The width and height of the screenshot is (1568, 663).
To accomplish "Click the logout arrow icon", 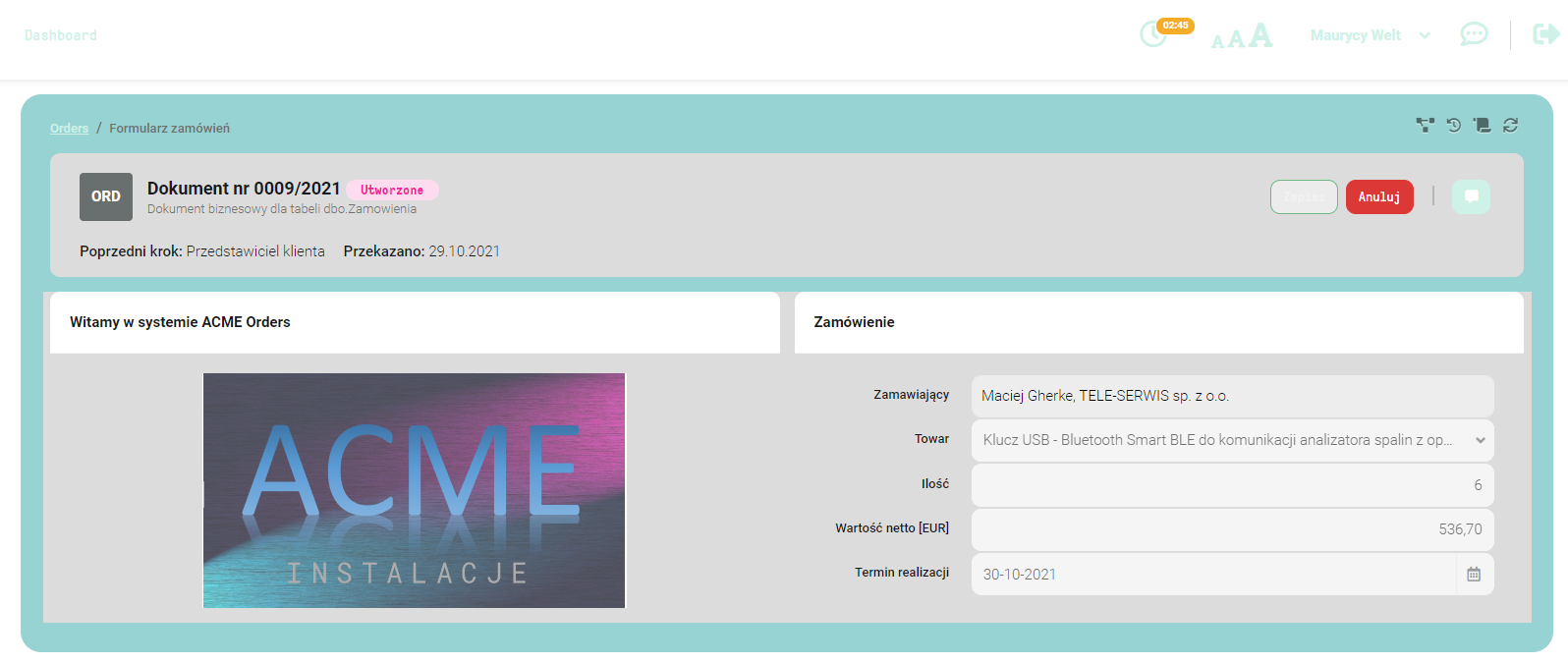I will [1545, 35].
